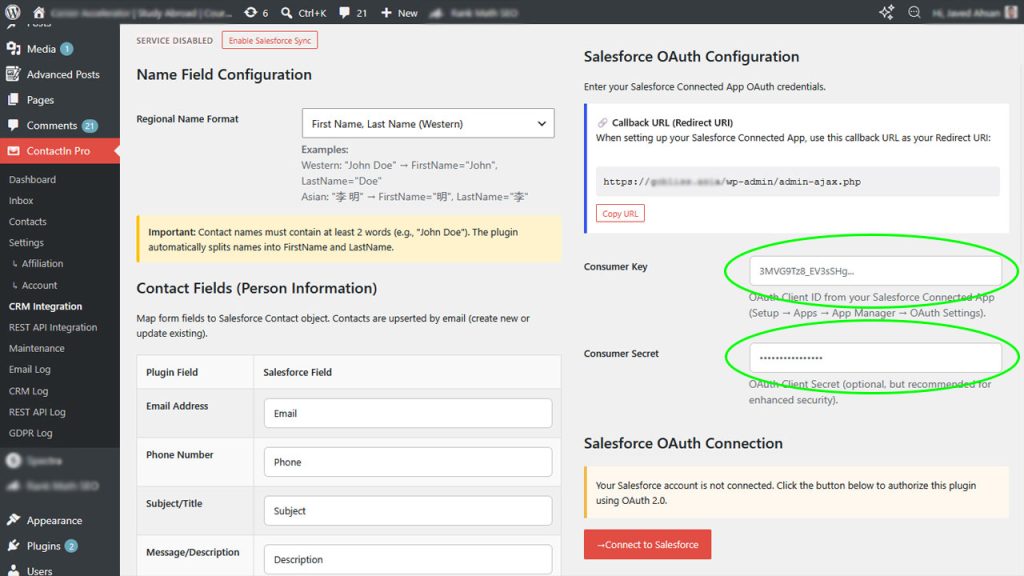Open the WordPress logo menu

click(13, 12)
